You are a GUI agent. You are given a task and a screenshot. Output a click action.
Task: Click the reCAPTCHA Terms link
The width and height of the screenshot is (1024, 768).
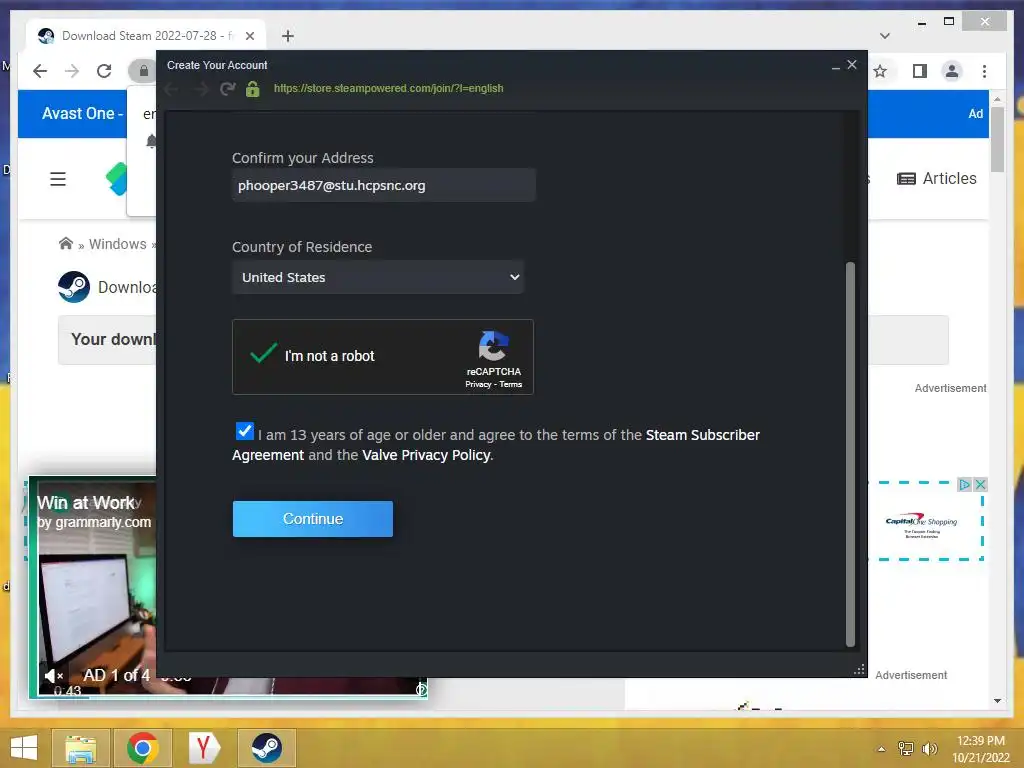pyautogui.click(x=511, y=384)
